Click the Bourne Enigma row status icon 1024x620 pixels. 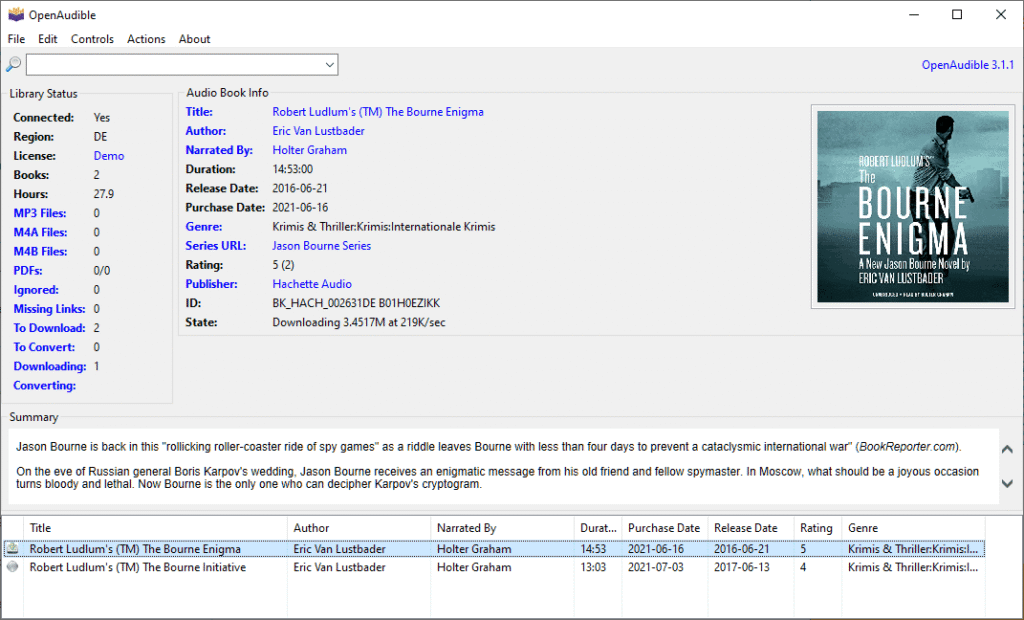(12, 549)
